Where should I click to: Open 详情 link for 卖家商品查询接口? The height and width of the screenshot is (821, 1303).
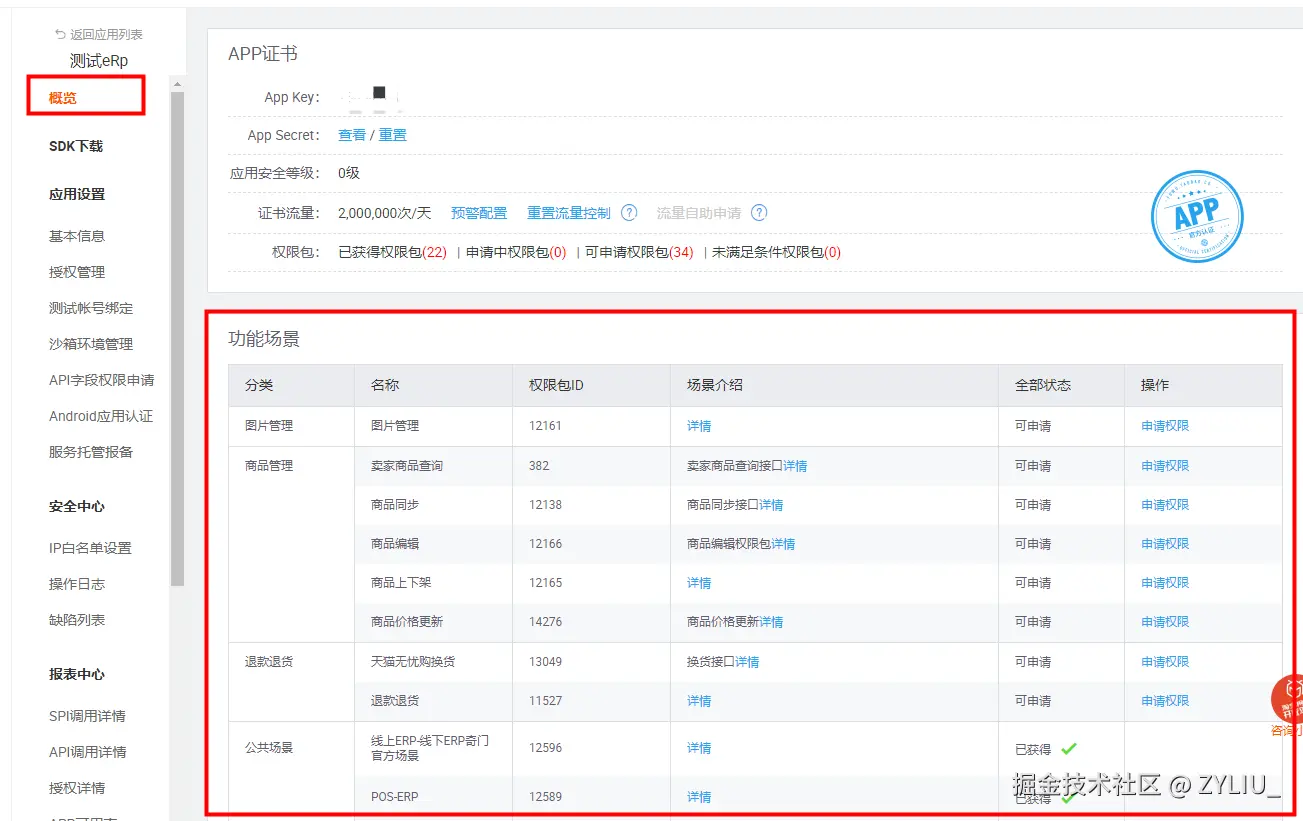coord(795,466)
